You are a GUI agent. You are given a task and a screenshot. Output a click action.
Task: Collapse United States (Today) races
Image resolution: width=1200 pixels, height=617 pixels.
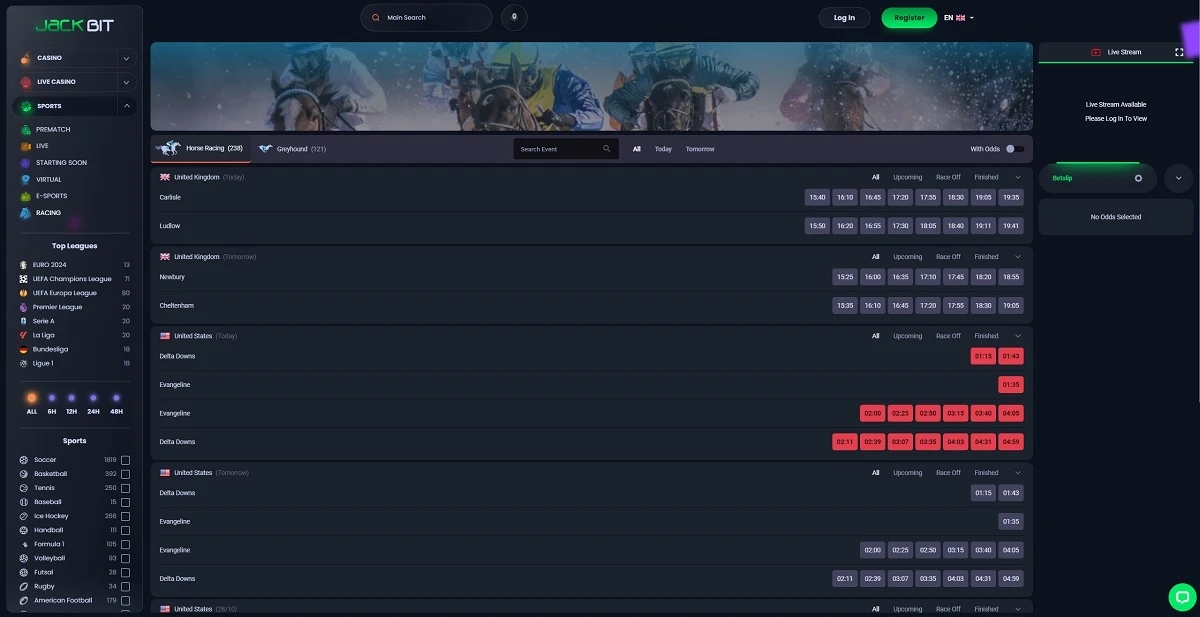tap(1018, 336)
